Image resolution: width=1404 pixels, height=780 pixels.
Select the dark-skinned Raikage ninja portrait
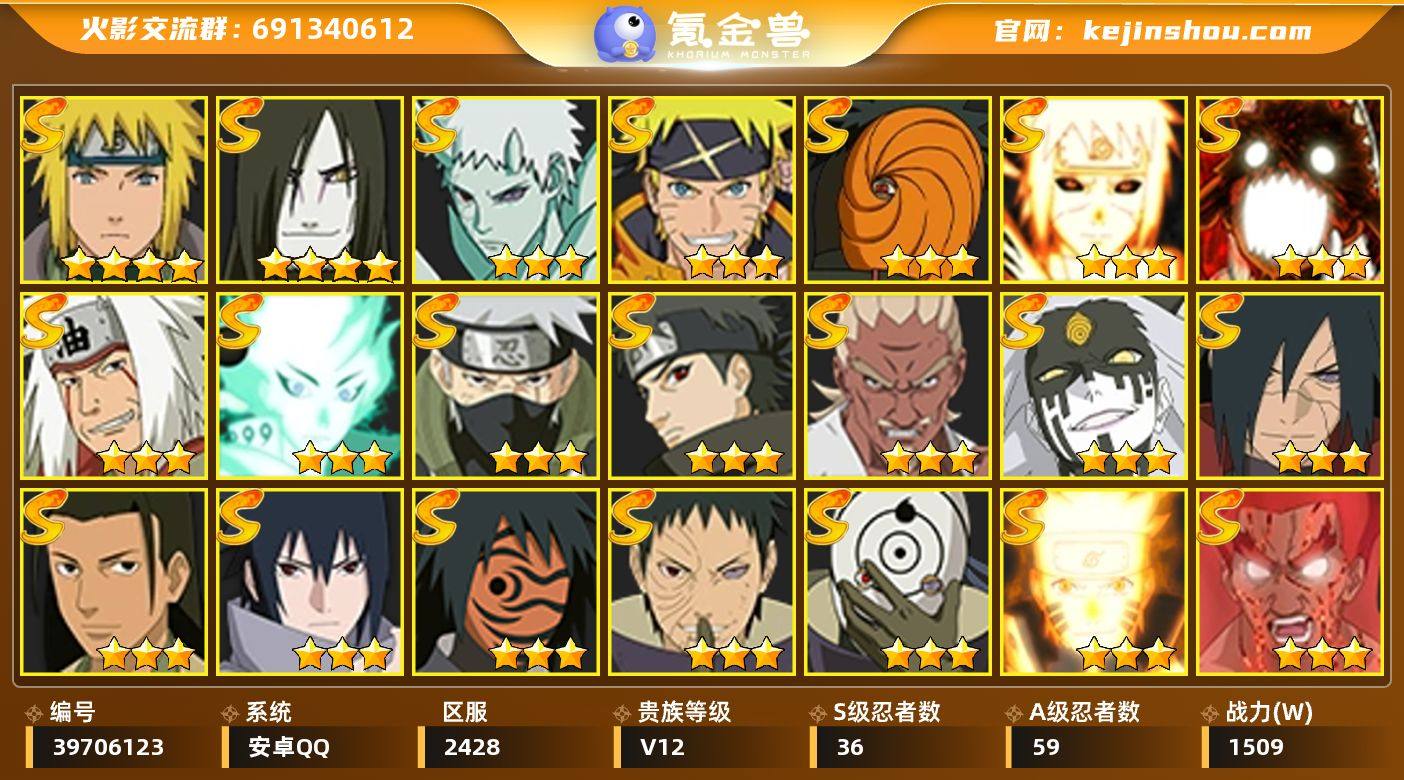(897, 385)
